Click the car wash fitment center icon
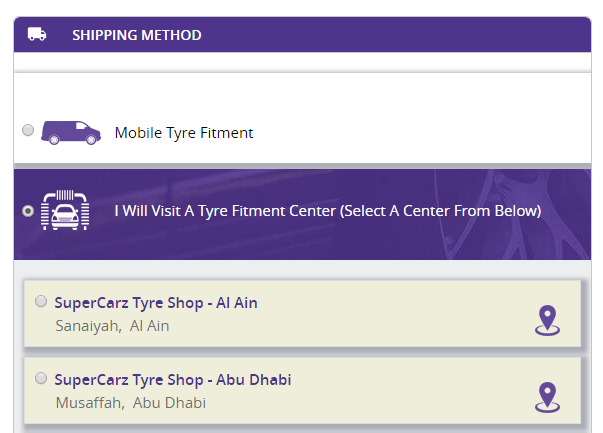Image resolution: width=603 pixels, height=433 pixels. (65, 210)
